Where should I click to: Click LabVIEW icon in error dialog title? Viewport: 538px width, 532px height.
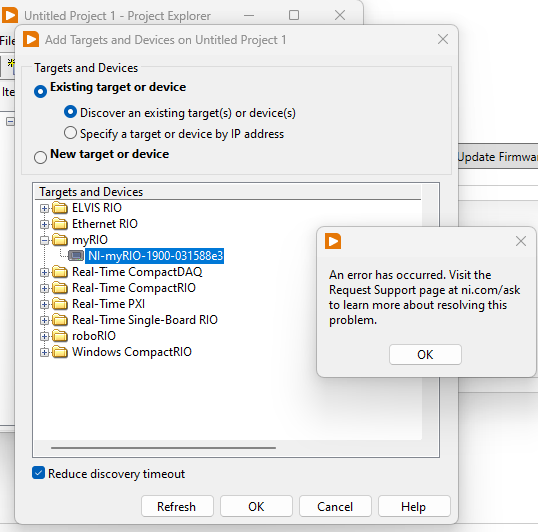tap(333, 241)
